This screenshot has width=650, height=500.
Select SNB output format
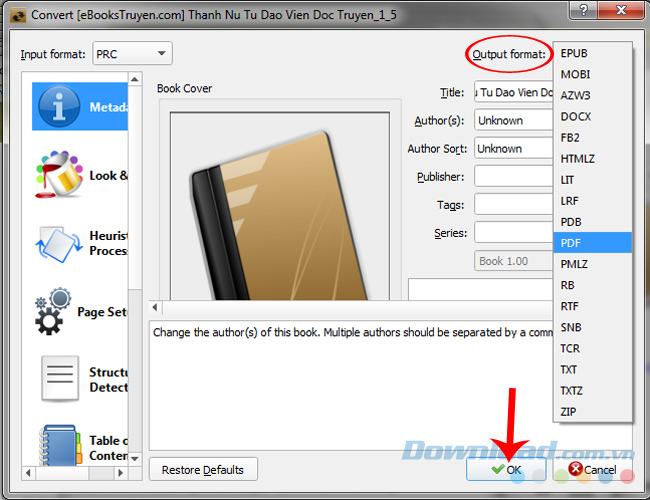click(x=592, y=328)
